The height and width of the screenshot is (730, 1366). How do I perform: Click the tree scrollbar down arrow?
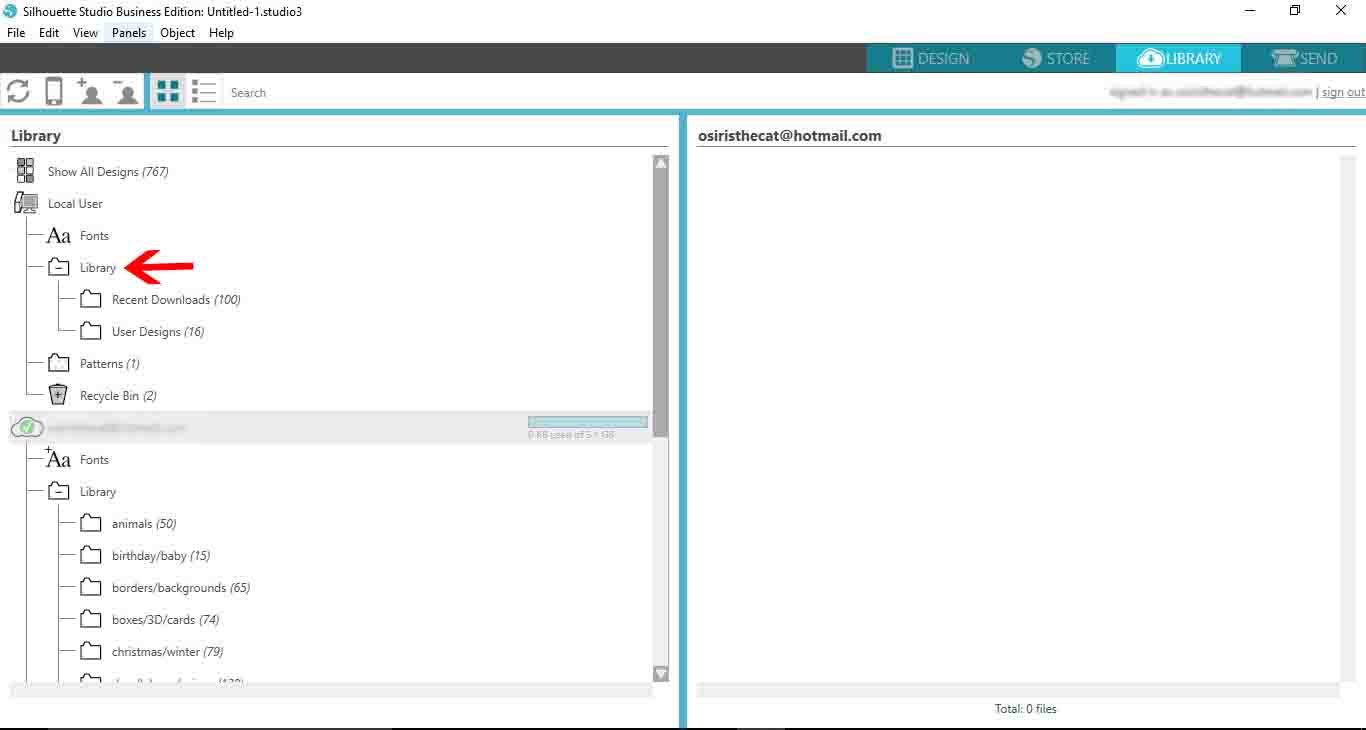pos(661,674)
